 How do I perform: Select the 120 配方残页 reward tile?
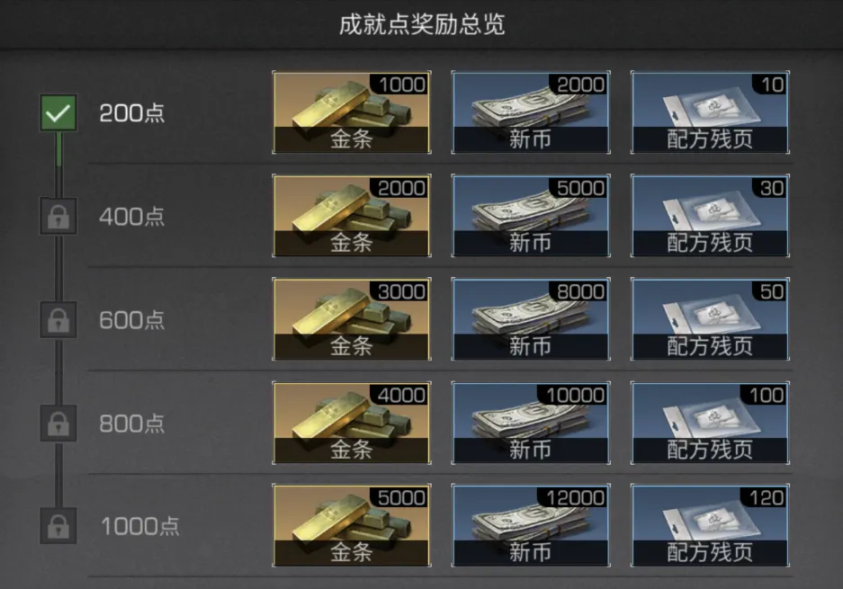[x=710, y=526]
